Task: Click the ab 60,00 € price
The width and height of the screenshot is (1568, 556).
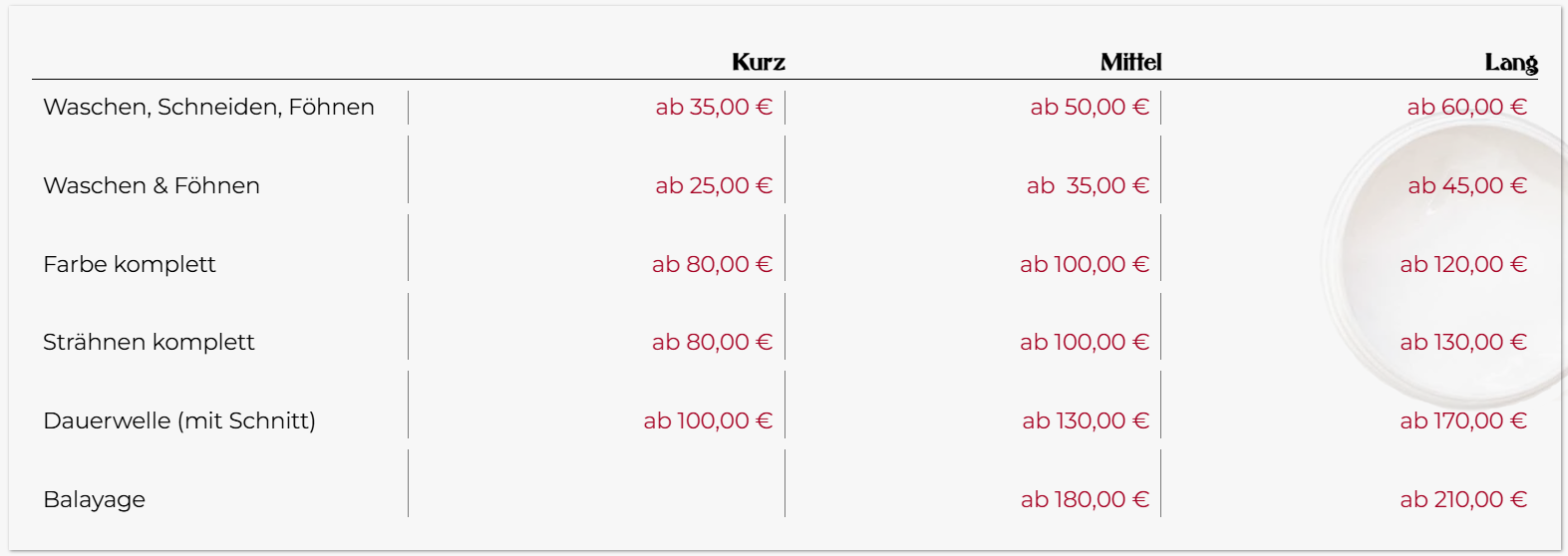Action: [1466, 107]
